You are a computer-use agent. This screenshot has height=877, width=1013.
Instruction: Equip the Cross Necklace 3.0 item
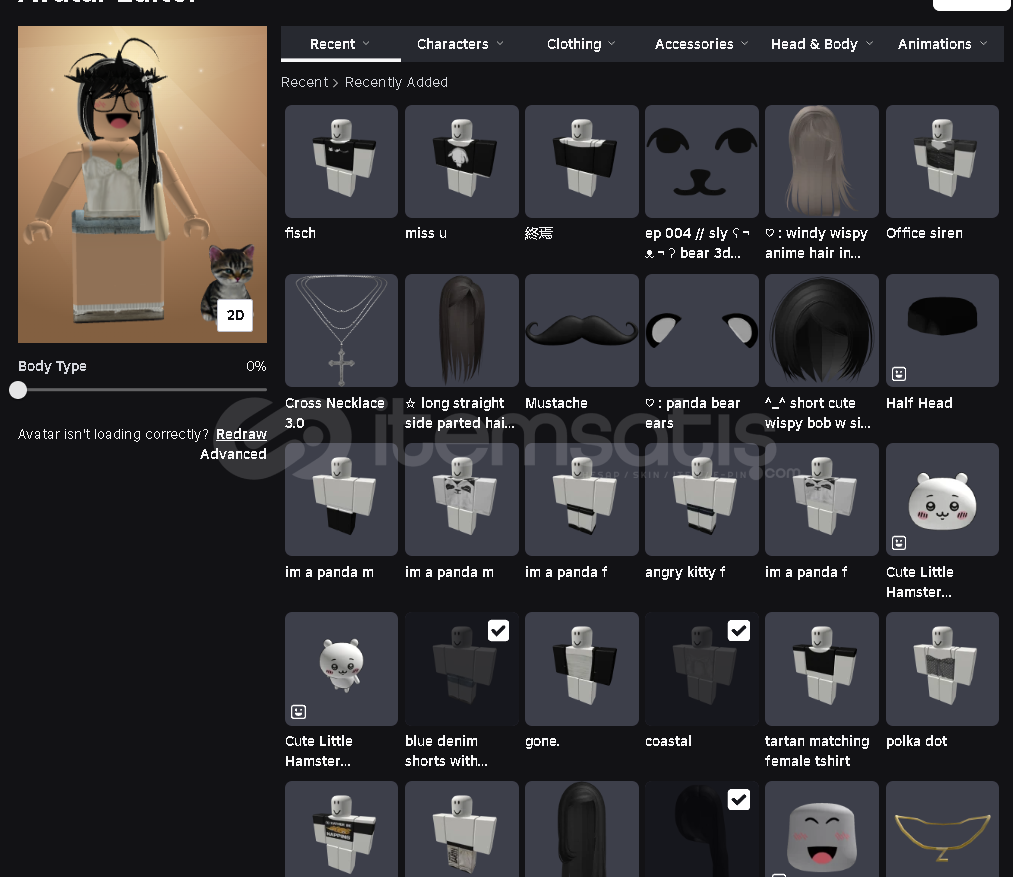tap(341, 331)
